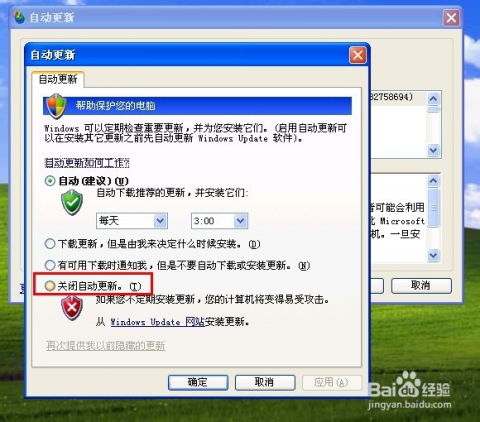480x422 pixels.
Task: Click 取消 button in front dialog
Action: 265,382
